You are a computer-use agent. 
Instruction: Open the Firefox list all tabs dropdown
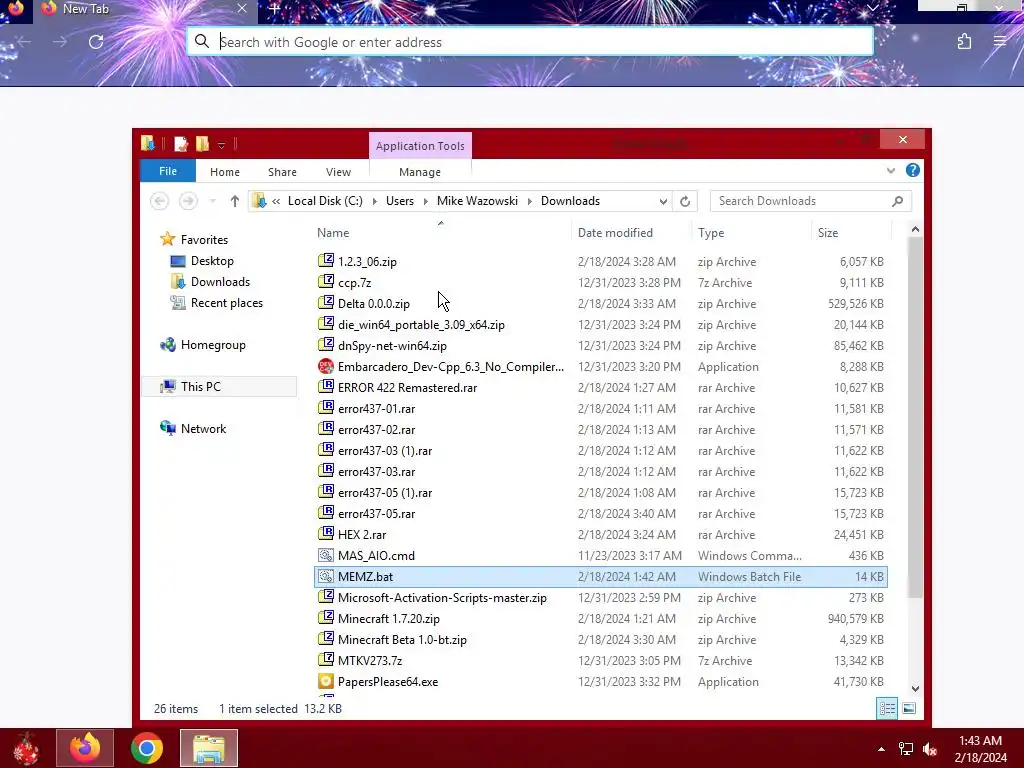pyautogui.click(x=872, y=8)
